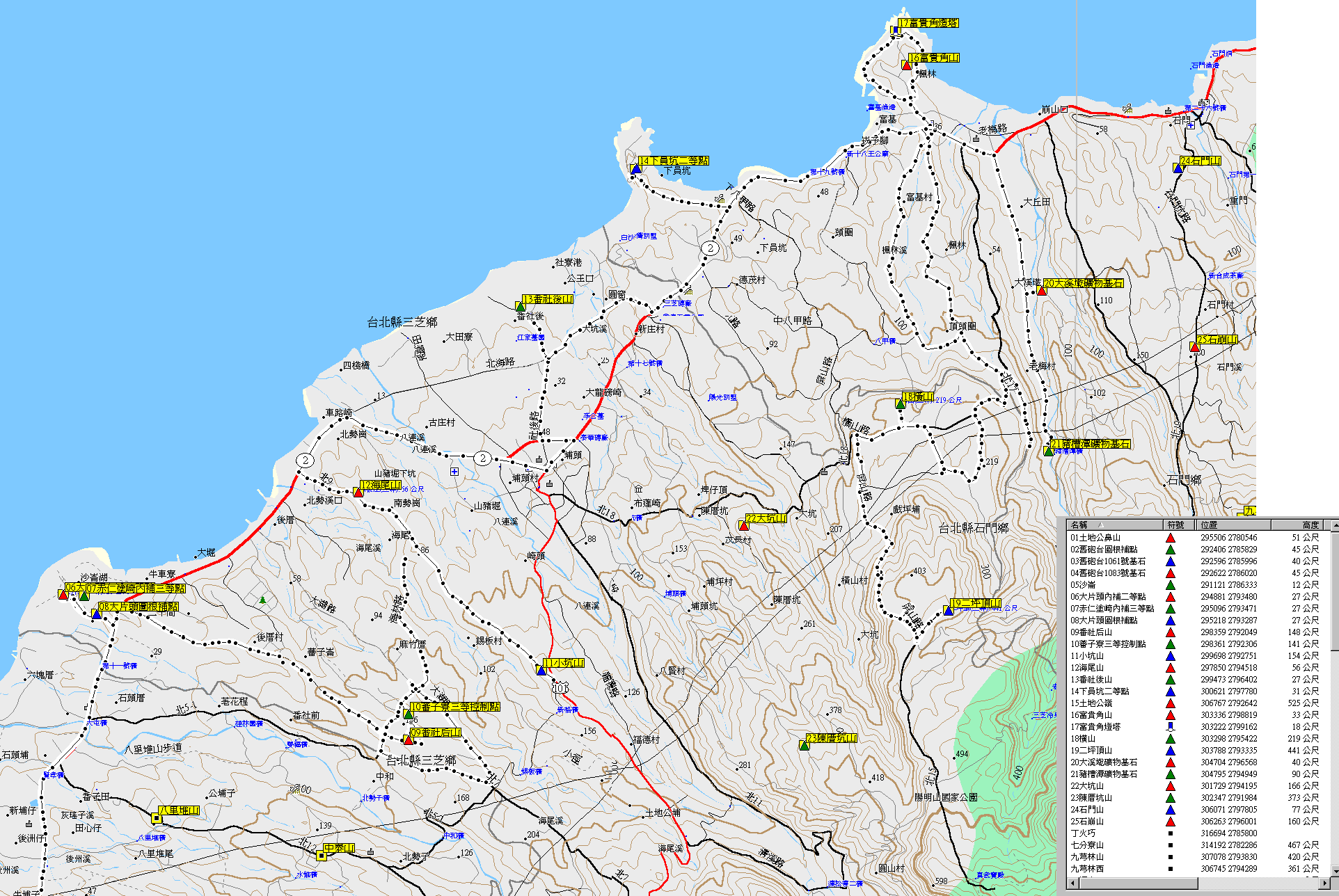Select list row 06大片頭內補二等點
1339x896 pixels.
coord(1198,597)
